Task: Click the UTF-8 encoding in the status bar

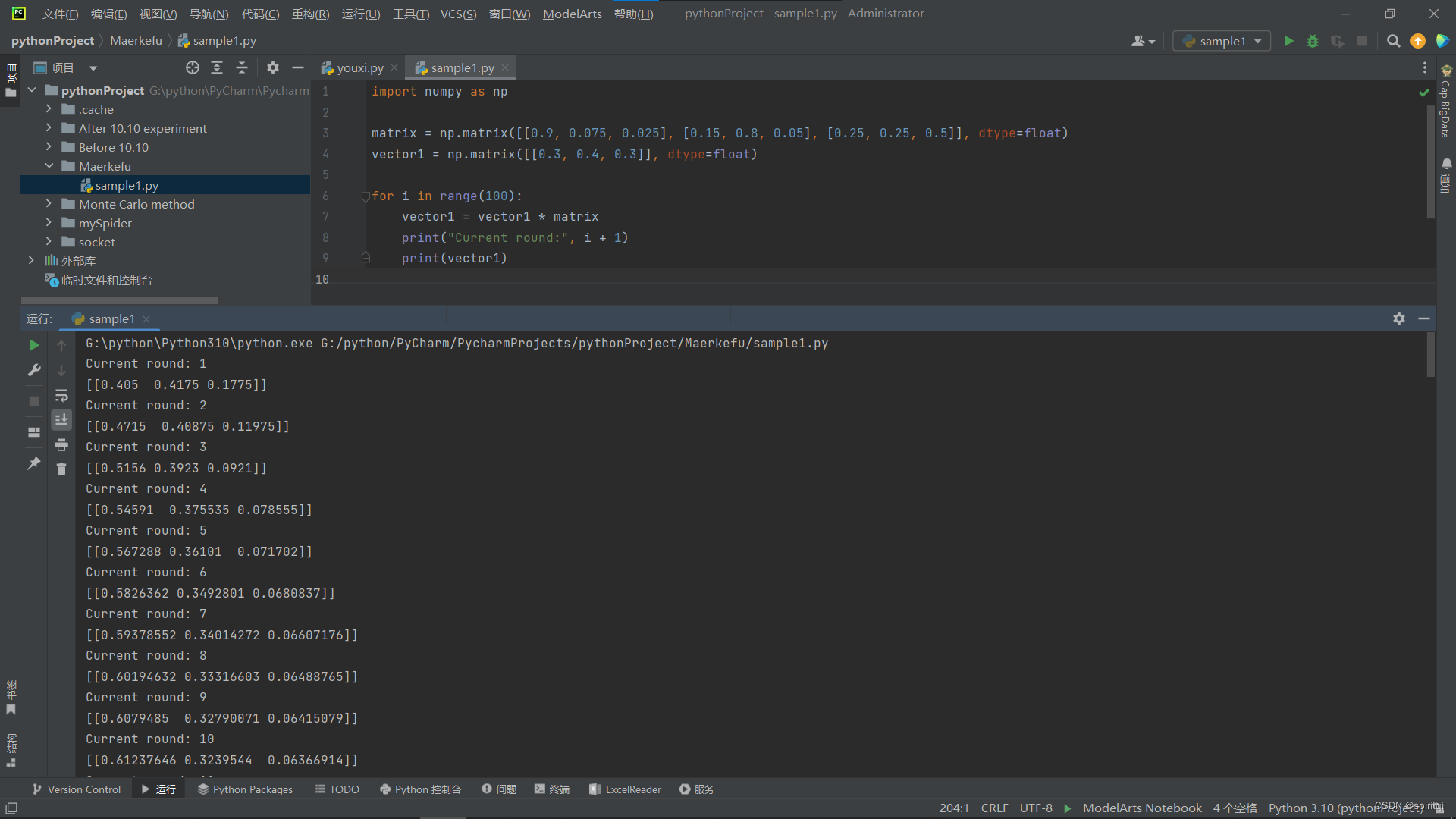Action: [1036, 808]
